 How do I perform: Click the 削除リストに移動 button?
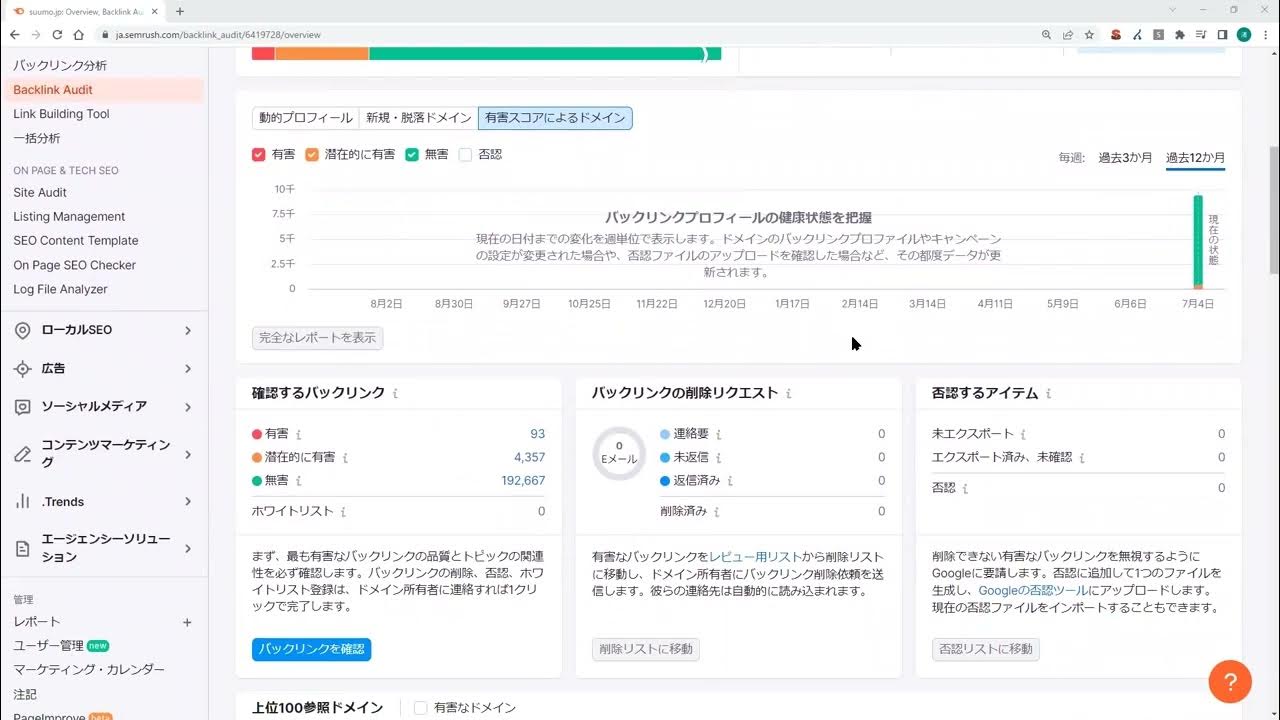pos(645,649)
